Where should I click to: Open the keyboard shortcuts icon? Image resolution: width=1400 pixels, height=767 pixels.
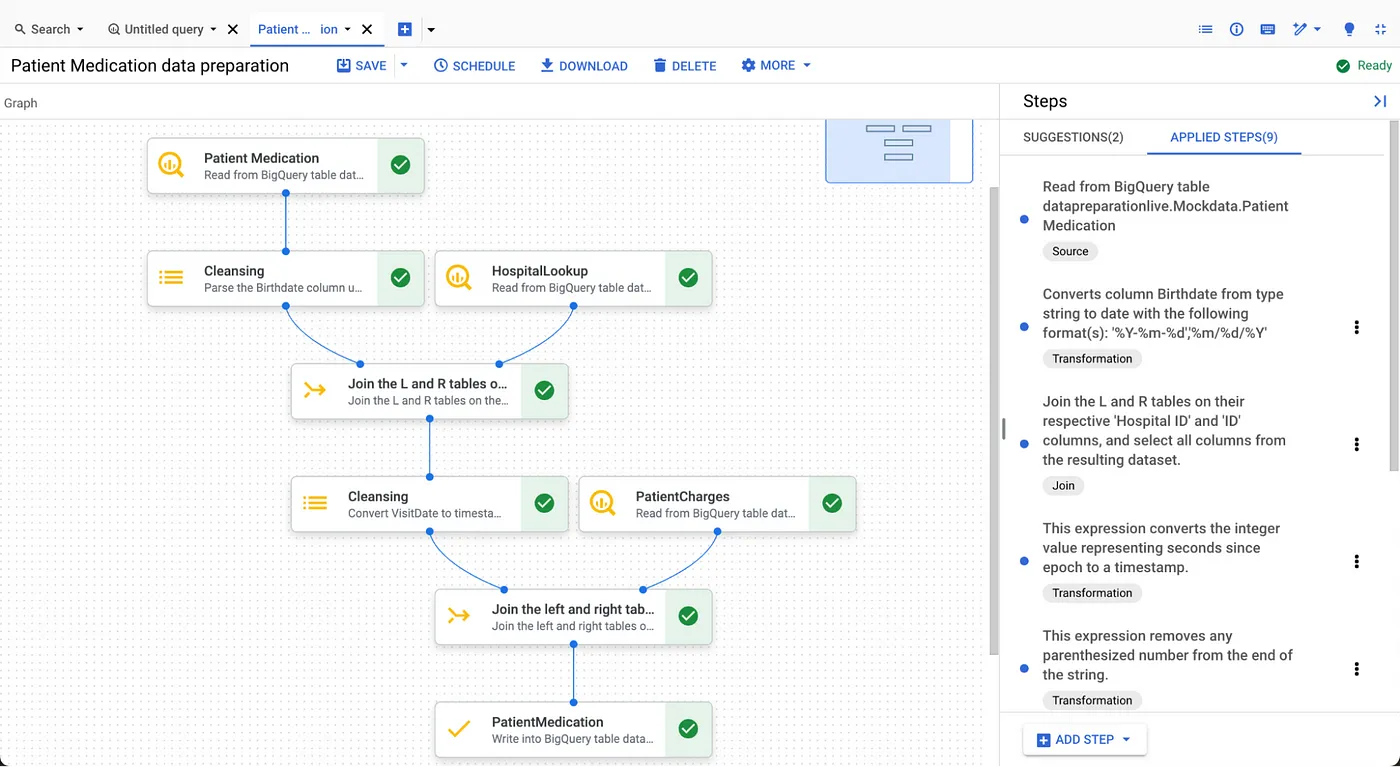click(x=1267, y=29)
